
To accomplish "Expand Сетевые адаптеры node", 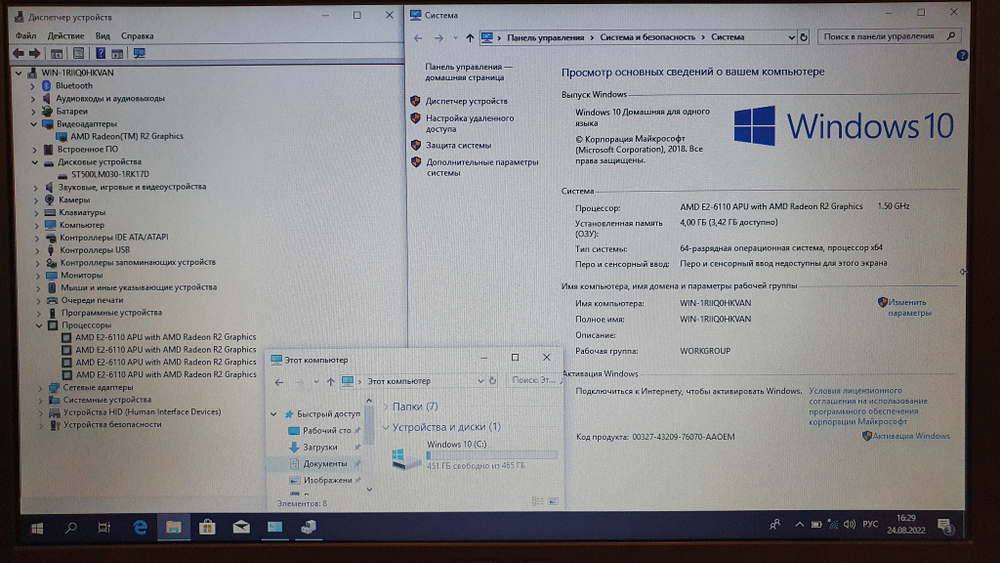I will (x=40, y=388).
